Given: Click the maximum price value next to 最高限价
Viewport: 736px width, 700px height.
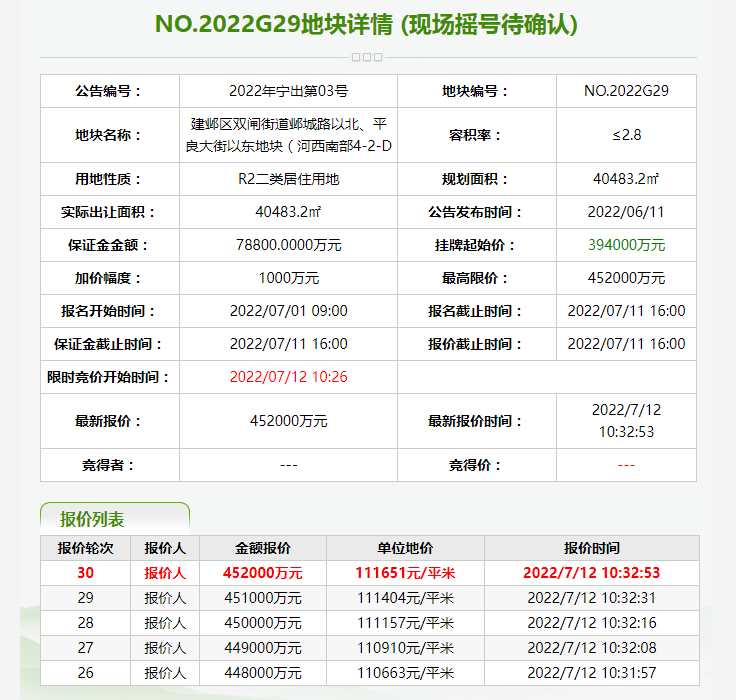Looking at the screenshot, I should (626, 278).
